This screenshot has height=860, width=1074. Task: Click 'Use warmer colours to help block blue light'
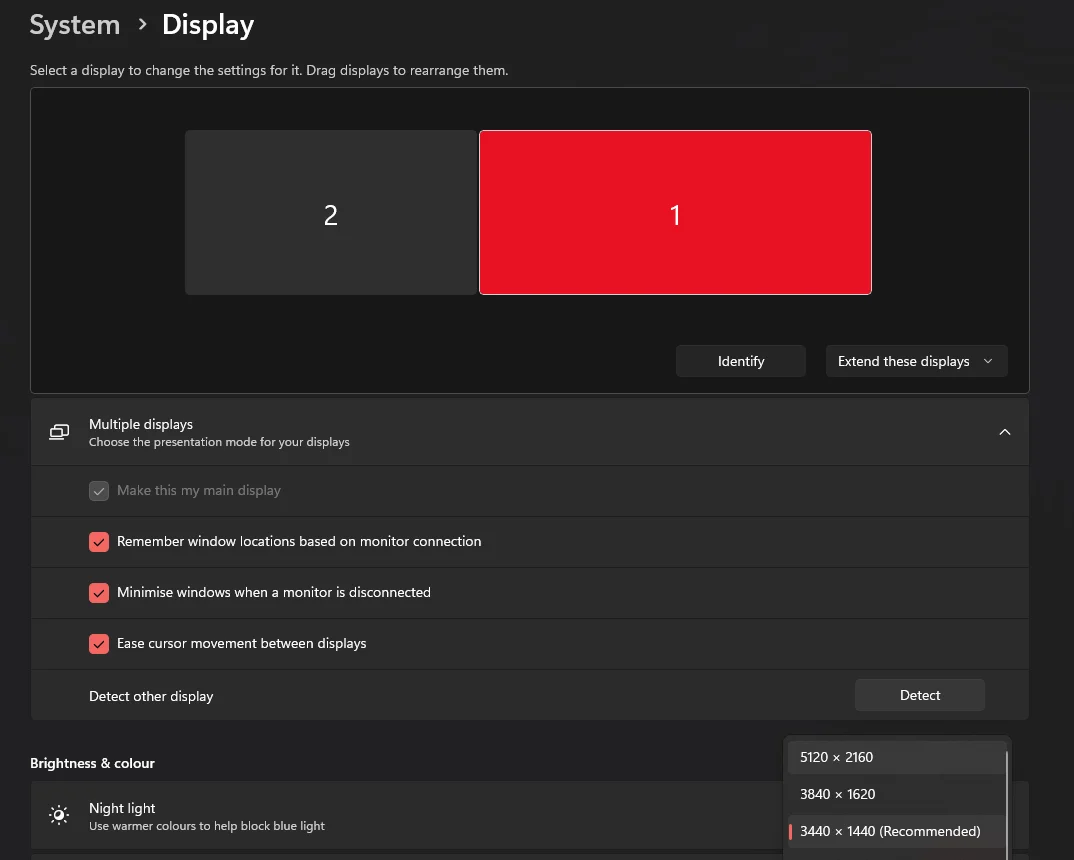207,826
